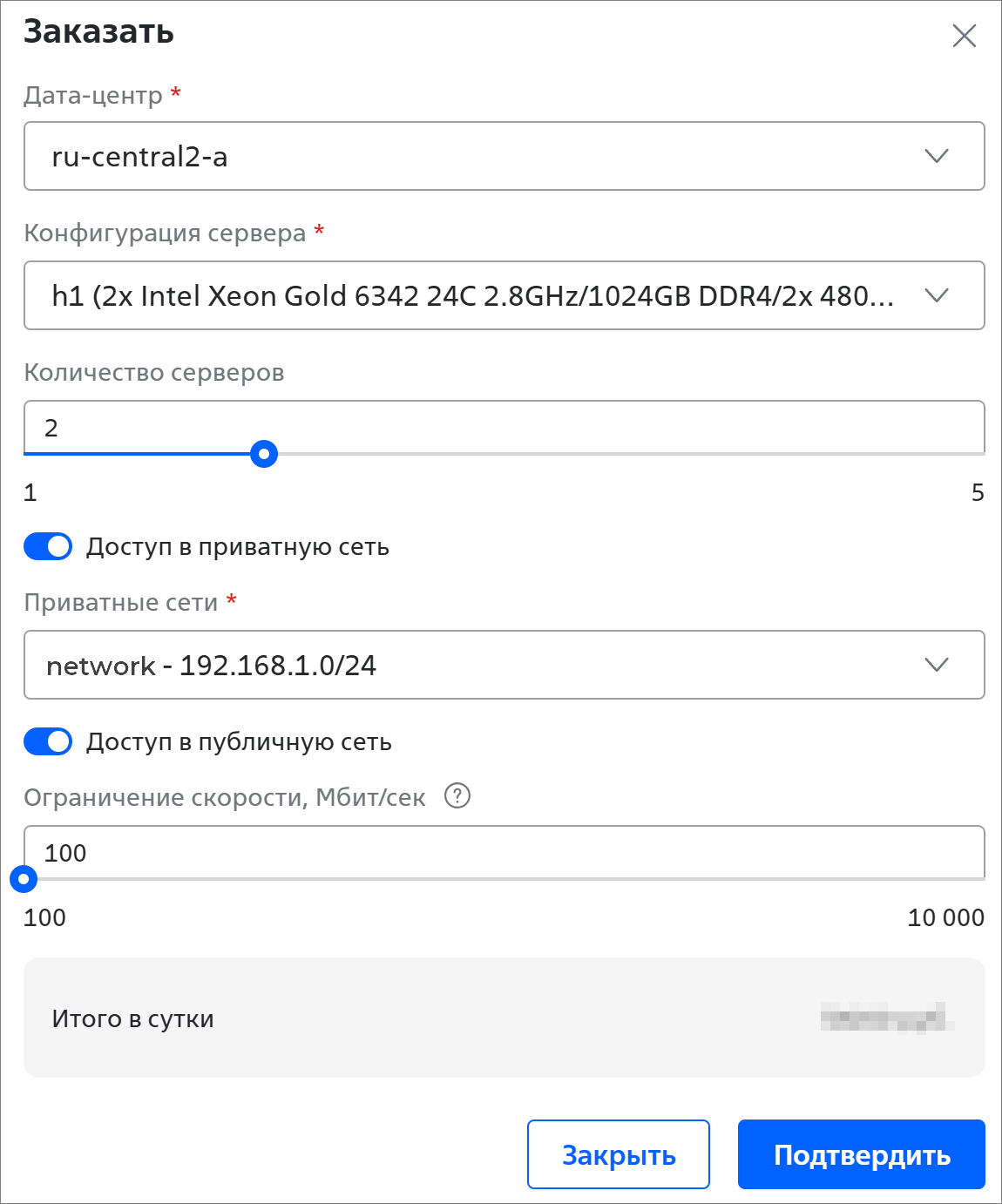Click into the speed limit input field
The image size is (1002, 1204).
[x=504, y=852]
